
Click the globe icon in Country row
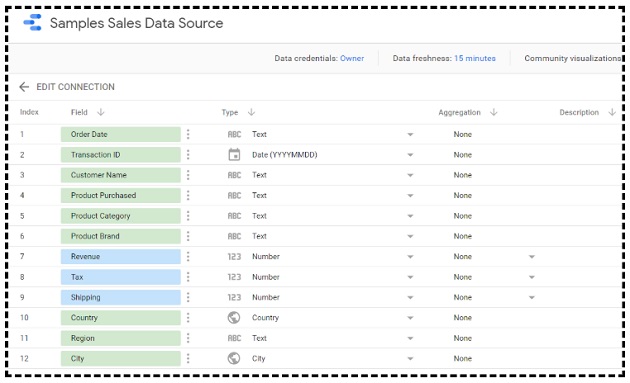coord(234,317)
